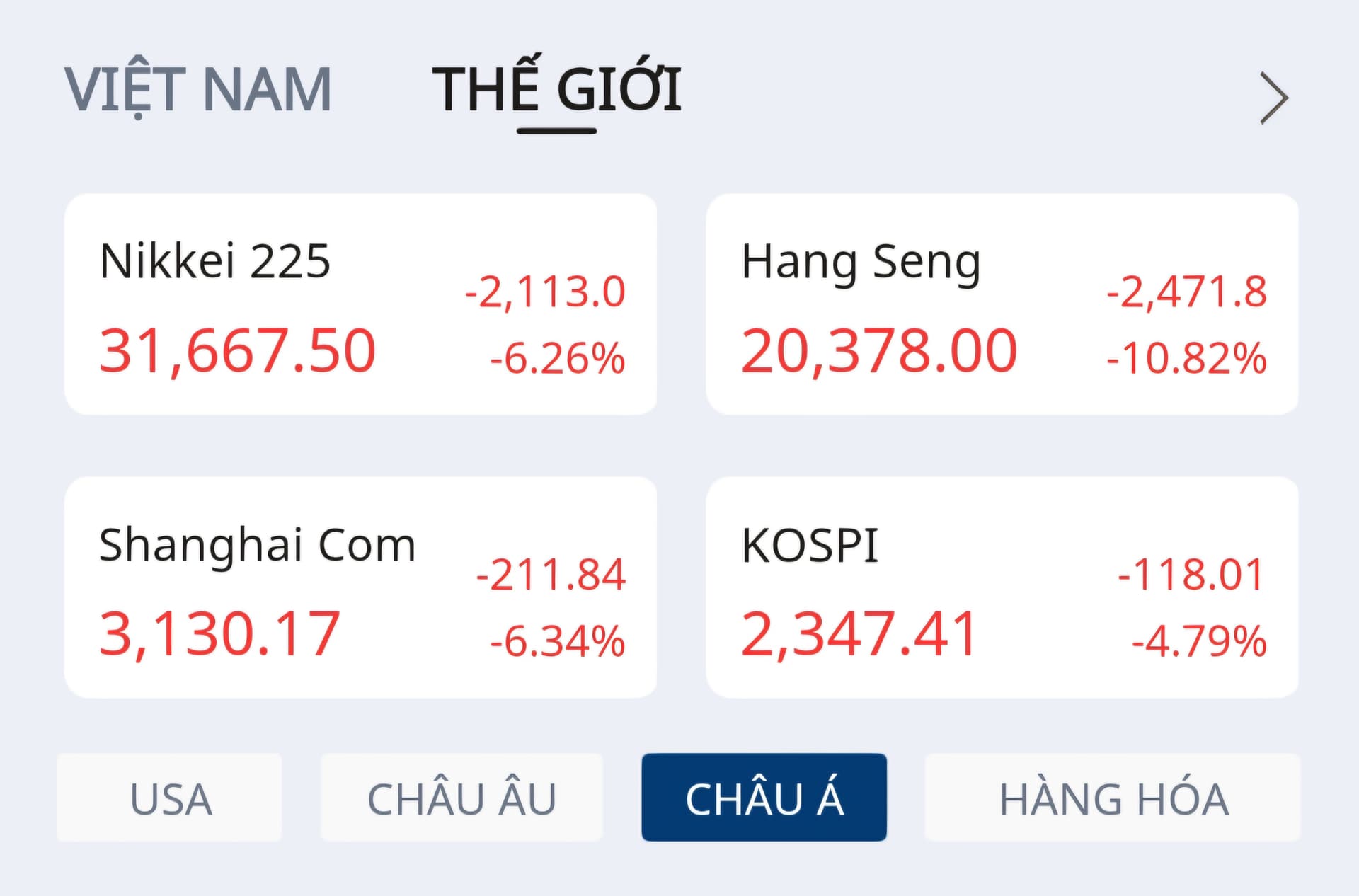Click the -4.79% KOSPI percent change
The width and height of the screenshot is (1359, 896).
point(1198,641)
